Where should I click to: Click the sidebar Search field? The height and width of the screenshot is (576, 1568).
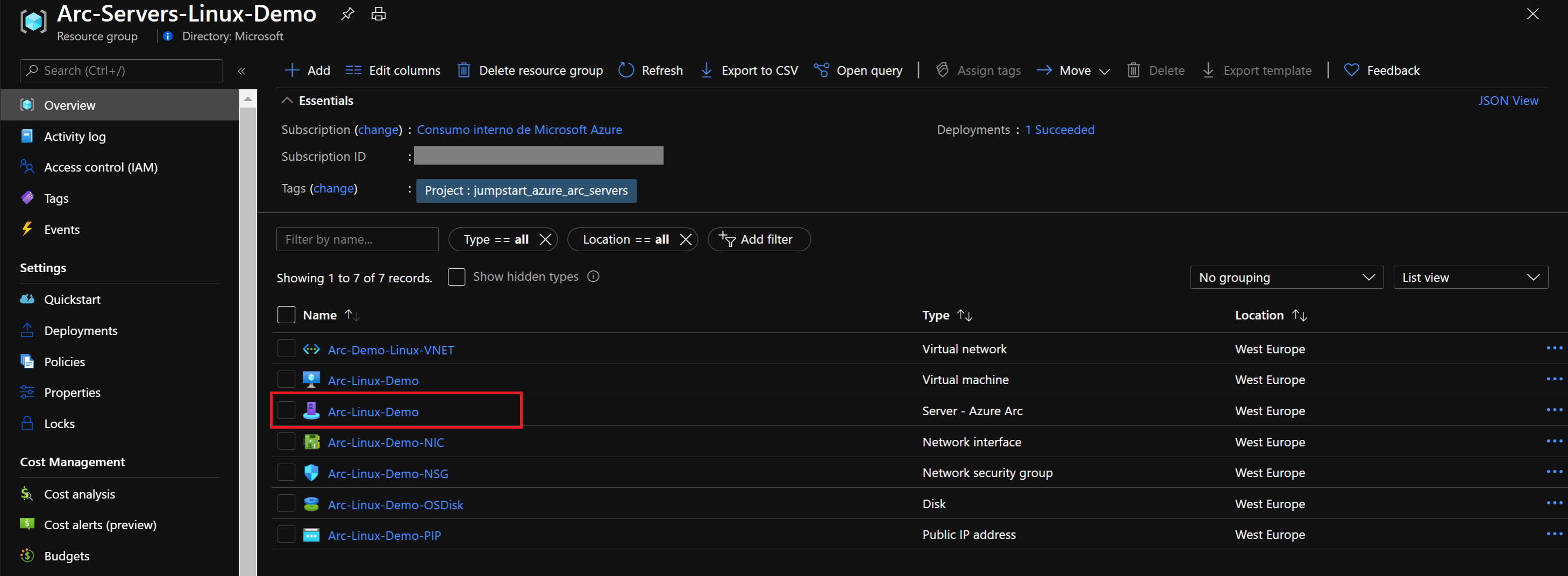122,70
